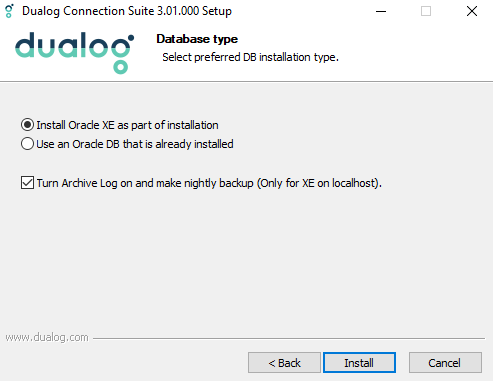The image size is (493, 381).
Task: Select Install Oracle XE as part of installation
Action: click(27, 125)
